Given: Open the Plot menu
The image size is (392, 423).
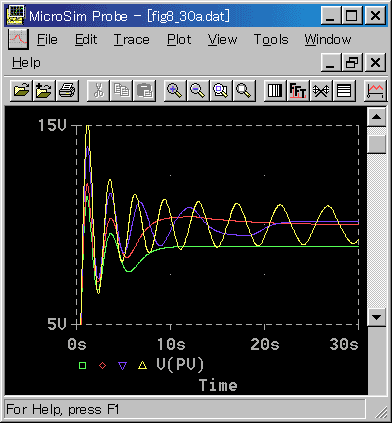Looking at the screenshot, I should click(179, 40).
